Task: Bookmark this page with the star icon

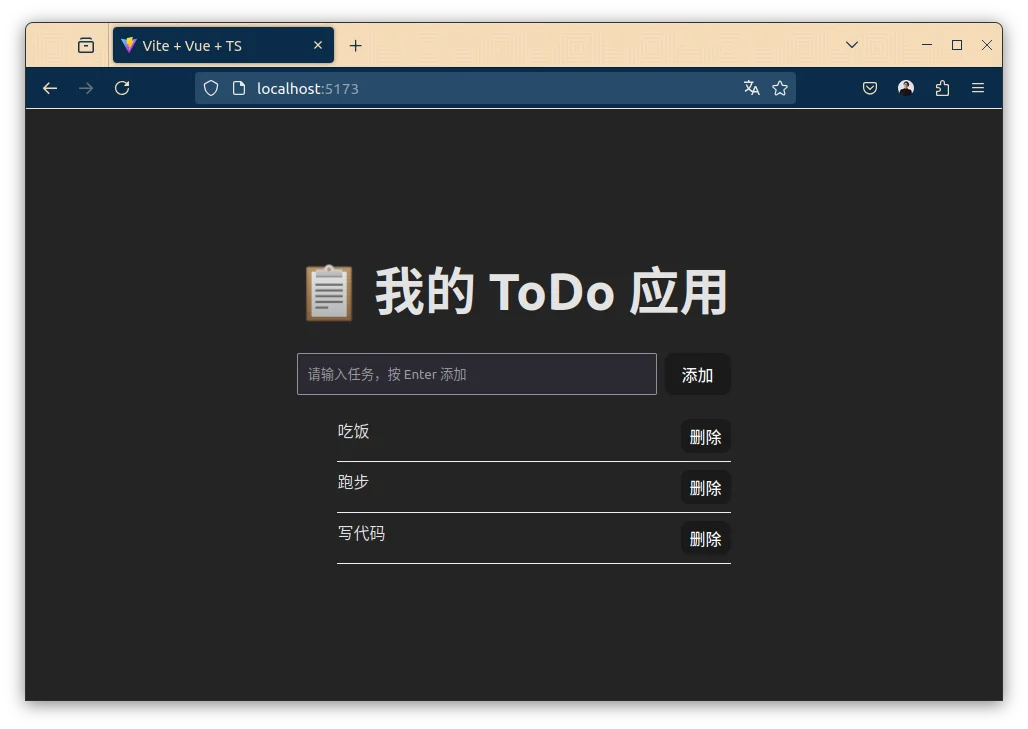Action: (x=780, y=88)
